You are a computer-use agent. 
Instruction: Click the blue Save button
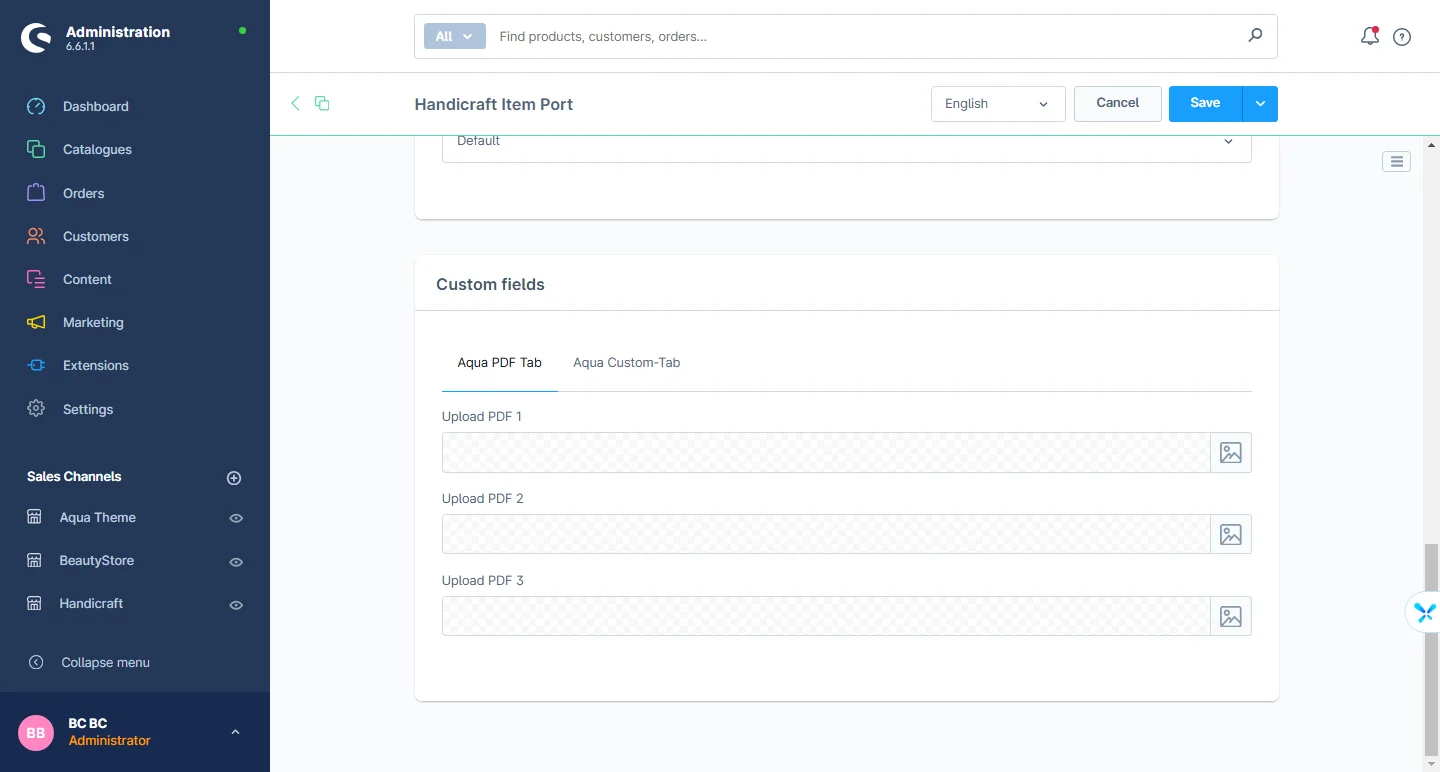click(x=1205, y=103)
